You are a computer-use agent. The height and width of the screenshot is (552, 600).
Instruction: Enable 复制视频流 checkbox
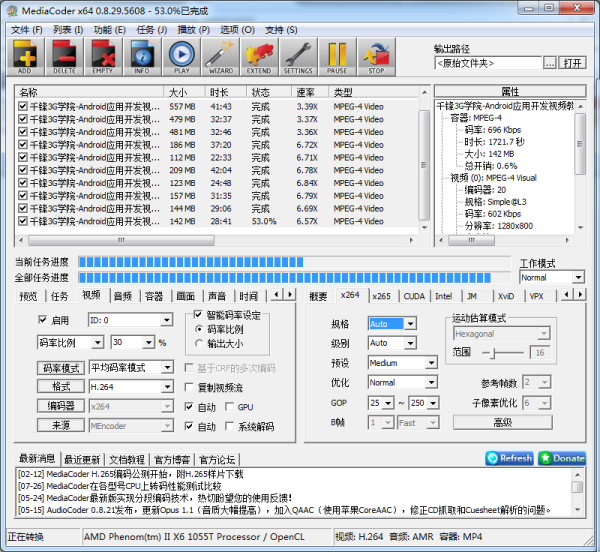click(x=189, y=387)
